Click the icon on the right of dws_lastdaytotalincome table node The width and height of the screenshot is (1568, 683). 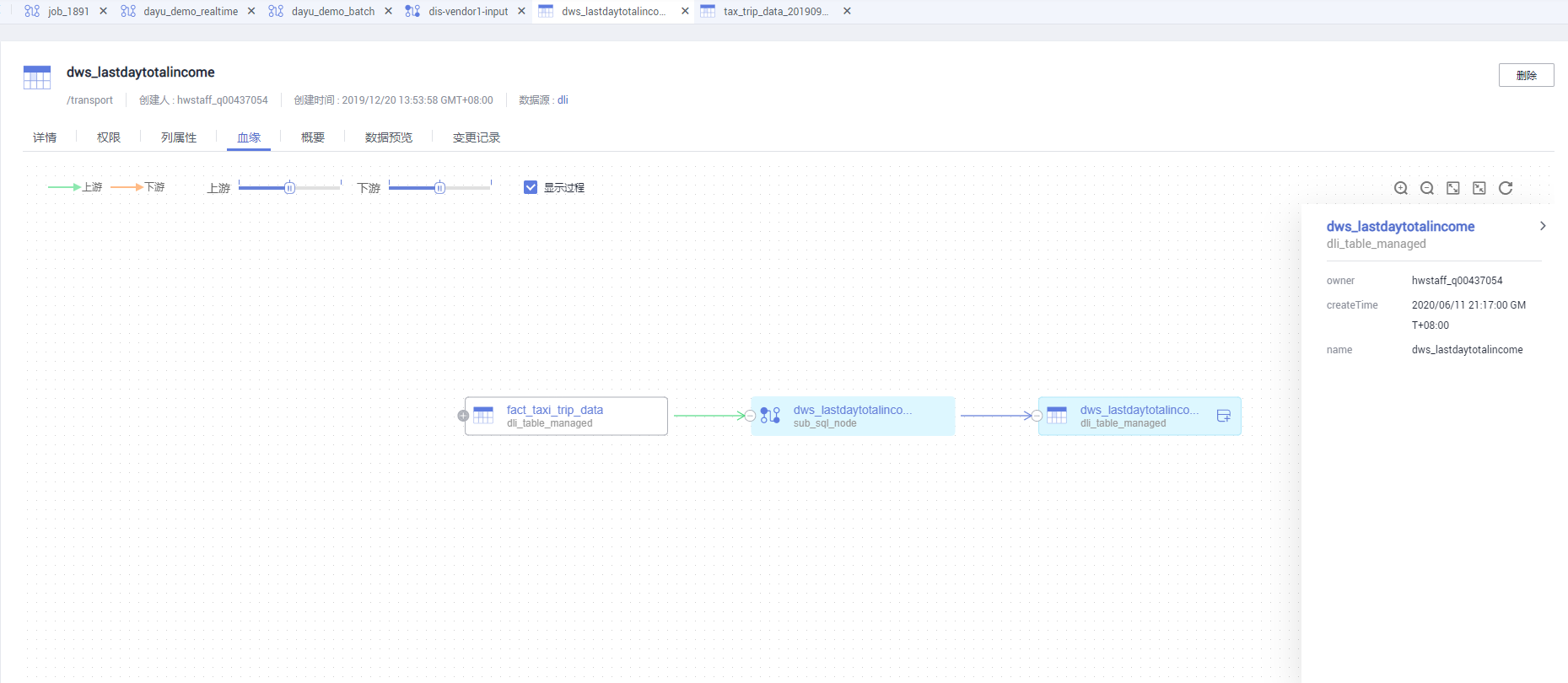coord(1223,416)
